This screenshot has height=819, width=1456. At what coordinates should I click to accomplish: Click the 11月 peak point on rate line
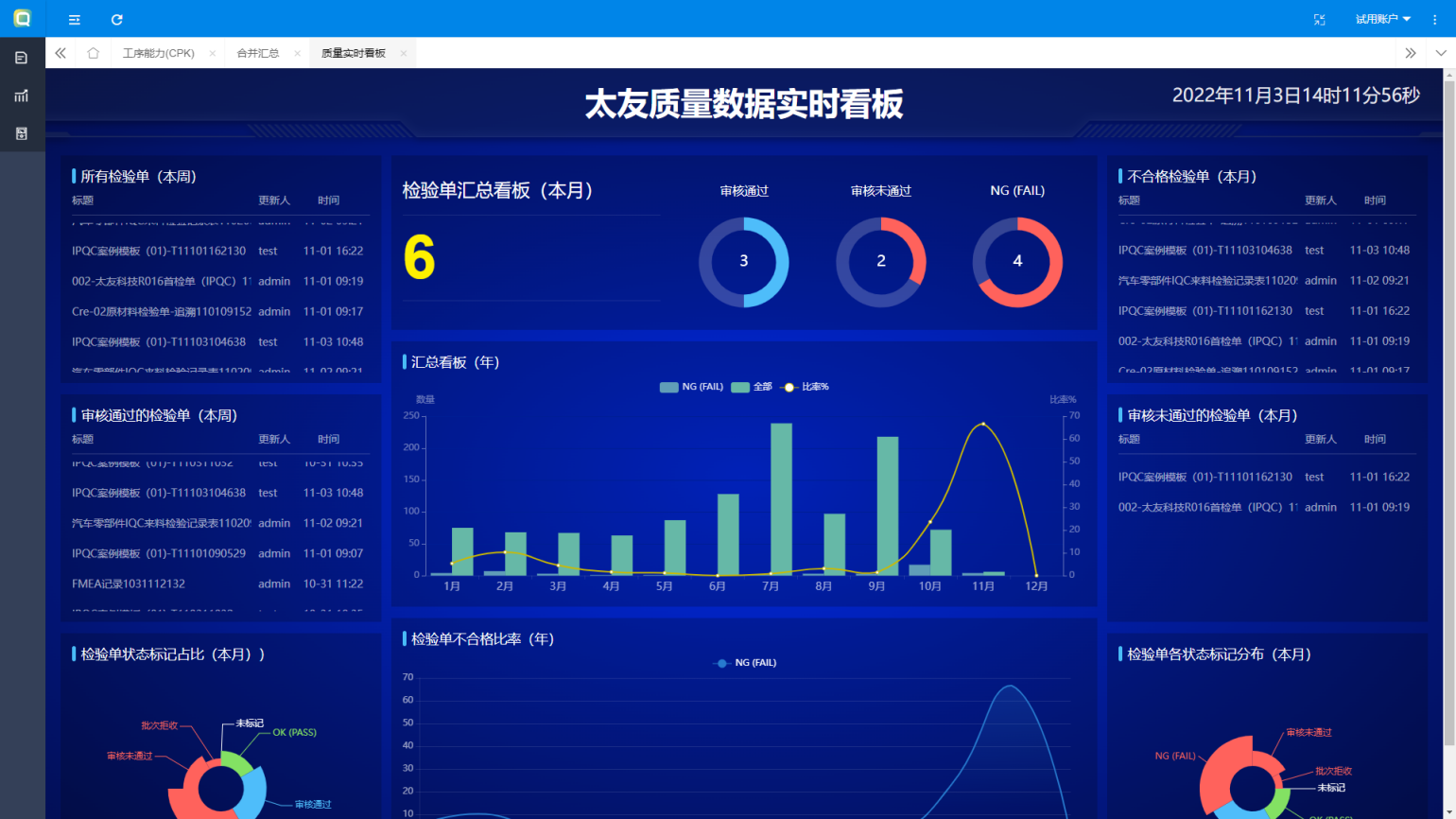pyautogui.click(x=983, y=424)
